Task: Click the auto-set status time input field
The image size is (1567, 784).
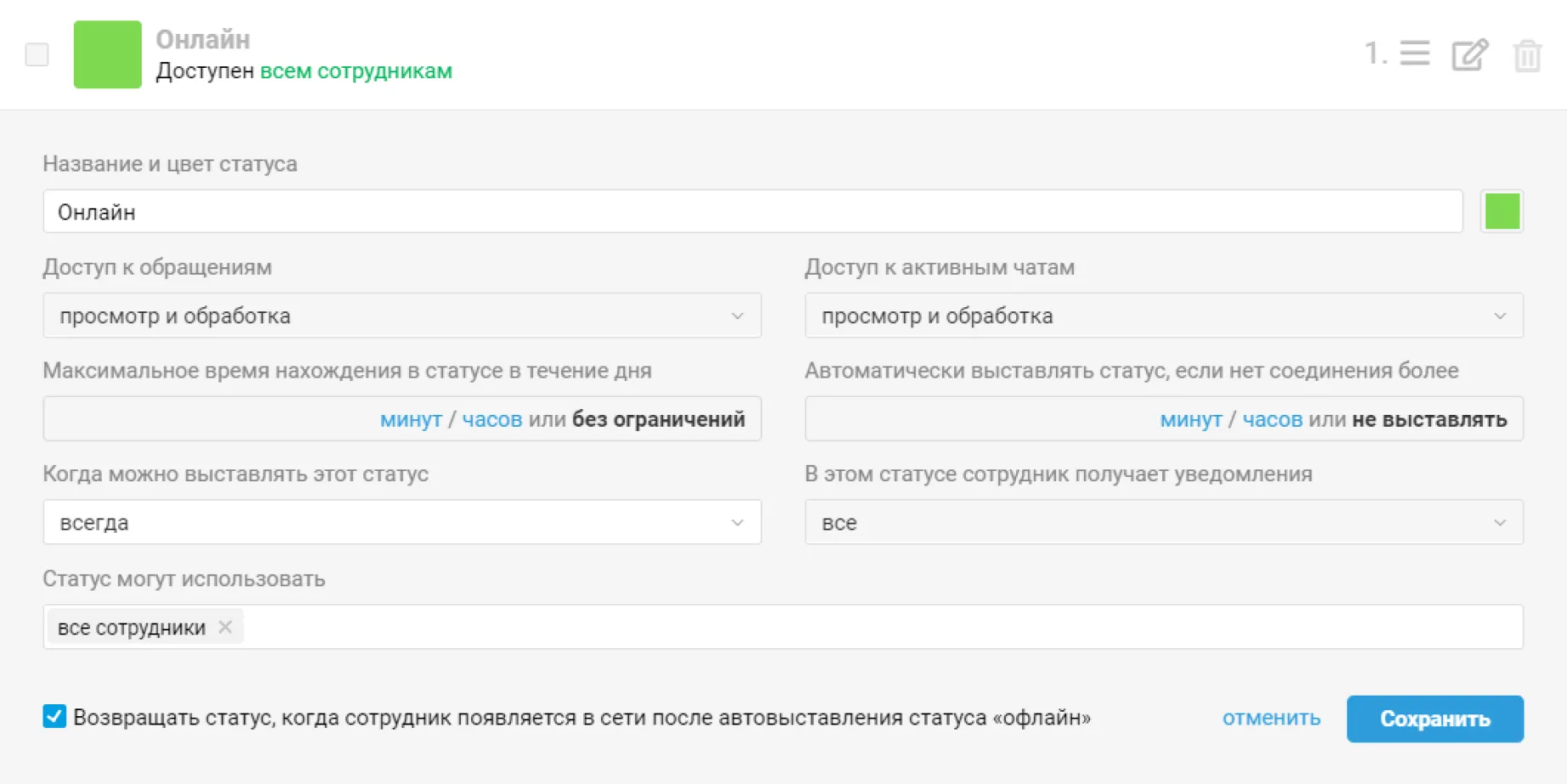Action: click(x=1164, y=418)
